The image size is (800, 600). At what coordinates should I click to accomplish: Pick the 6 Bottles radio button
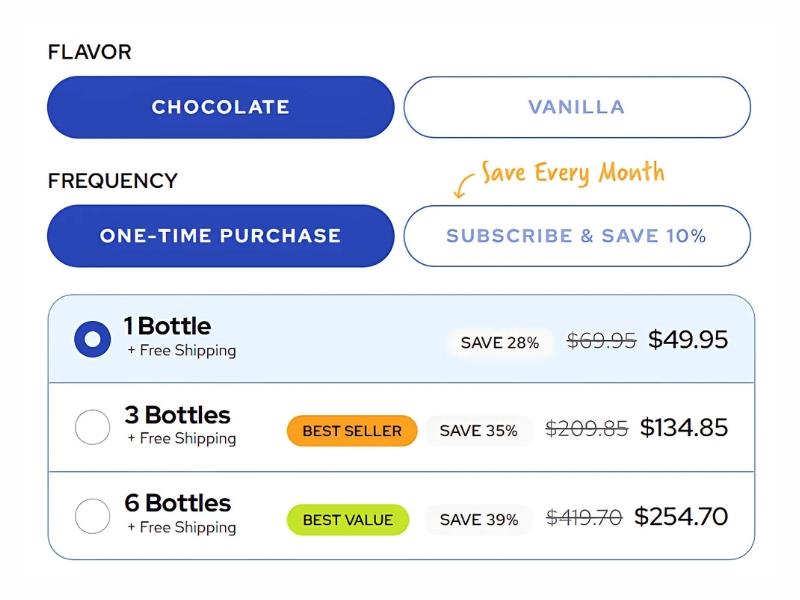pyautogui.click(x=93, y=517)
